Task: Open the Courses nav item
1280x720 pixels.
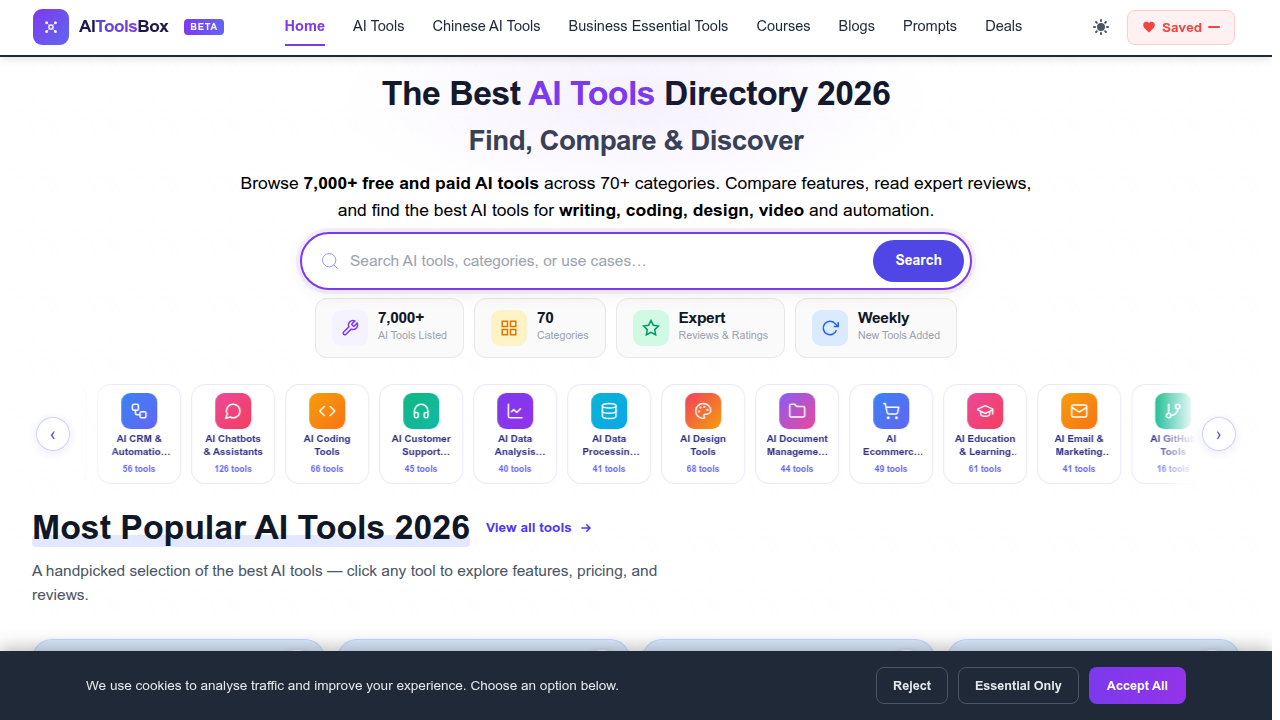Action: pos(784,26)
